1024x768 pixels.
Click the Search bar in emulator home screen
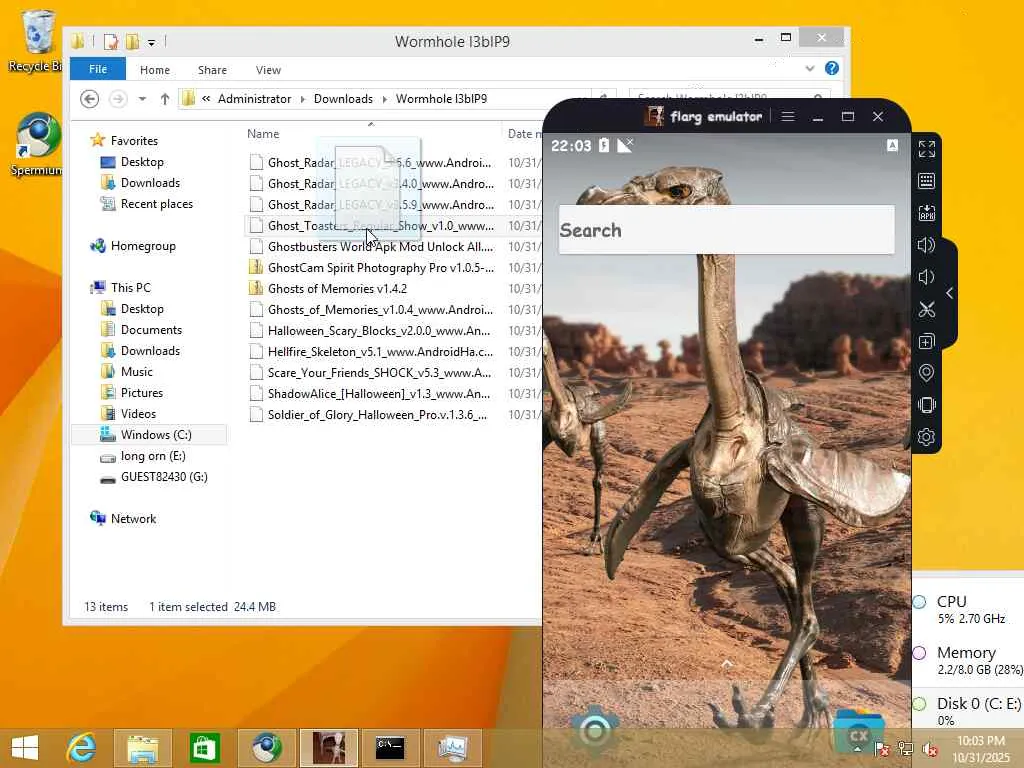pos(726,230)
